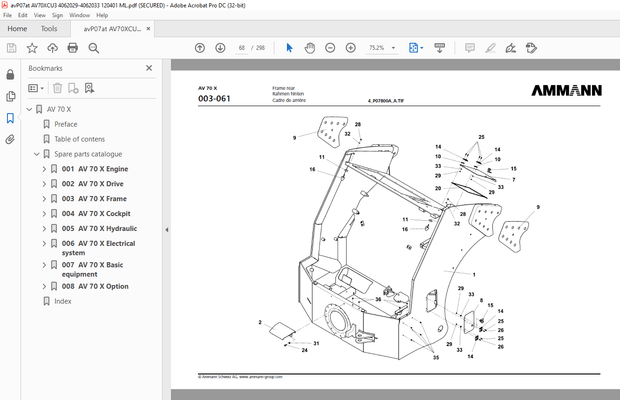620x400 pixels.
Task: Expand the 006 AV 70 X Electrical system bookmark
Action: coord(44,243)
